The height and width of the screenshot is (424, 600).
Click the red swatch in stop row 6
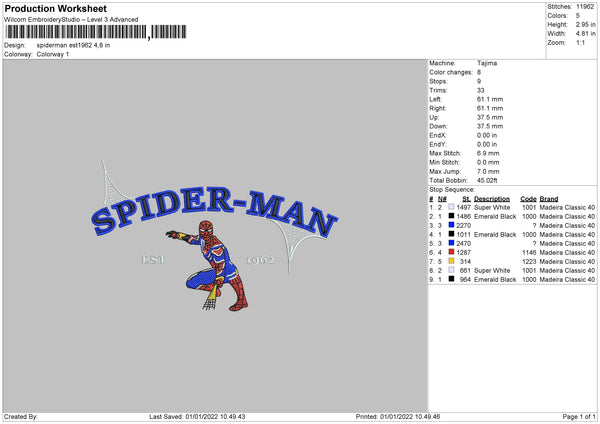(452, 252)
